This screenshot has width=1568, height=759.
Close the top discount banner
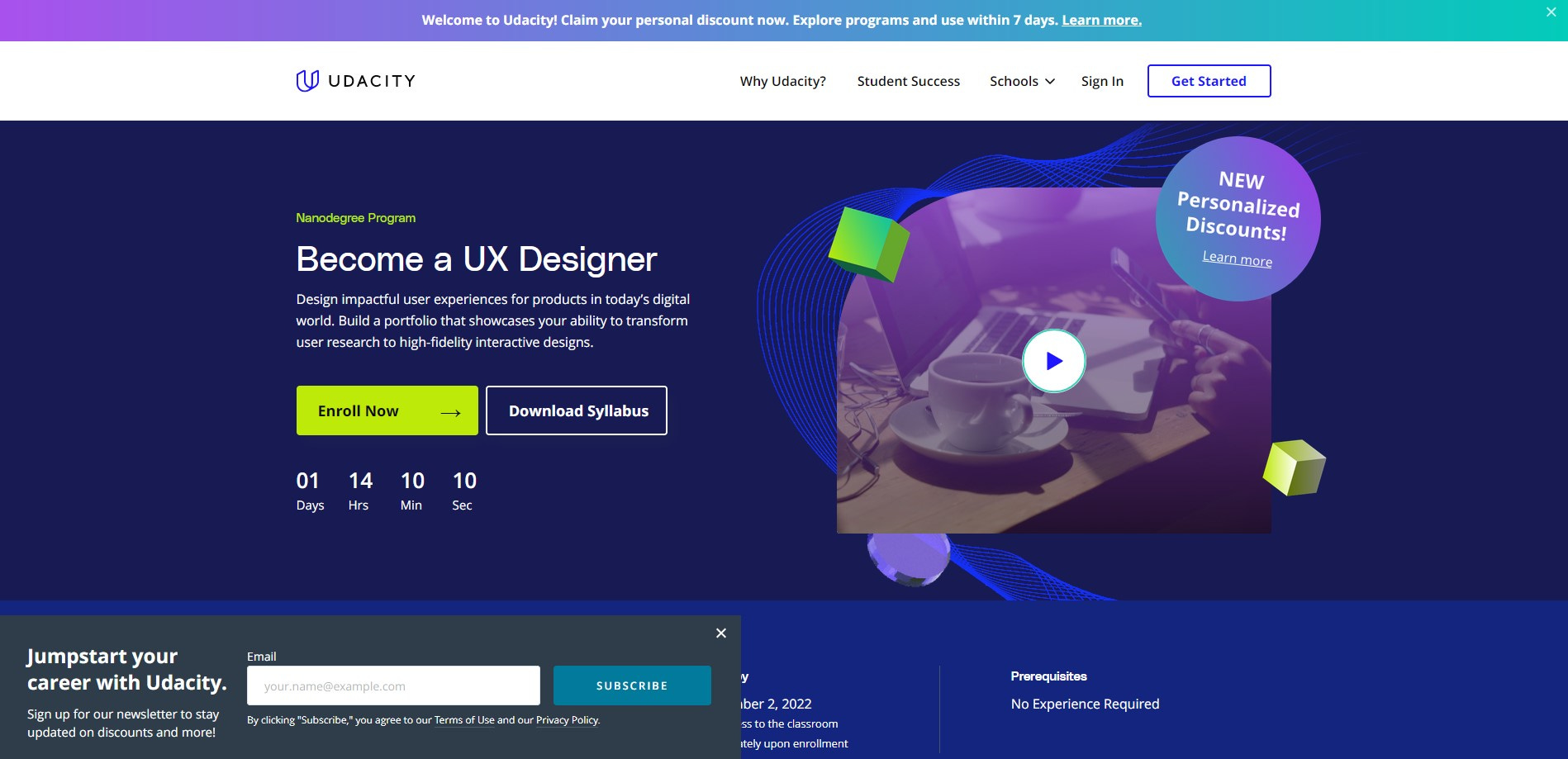1551,12
